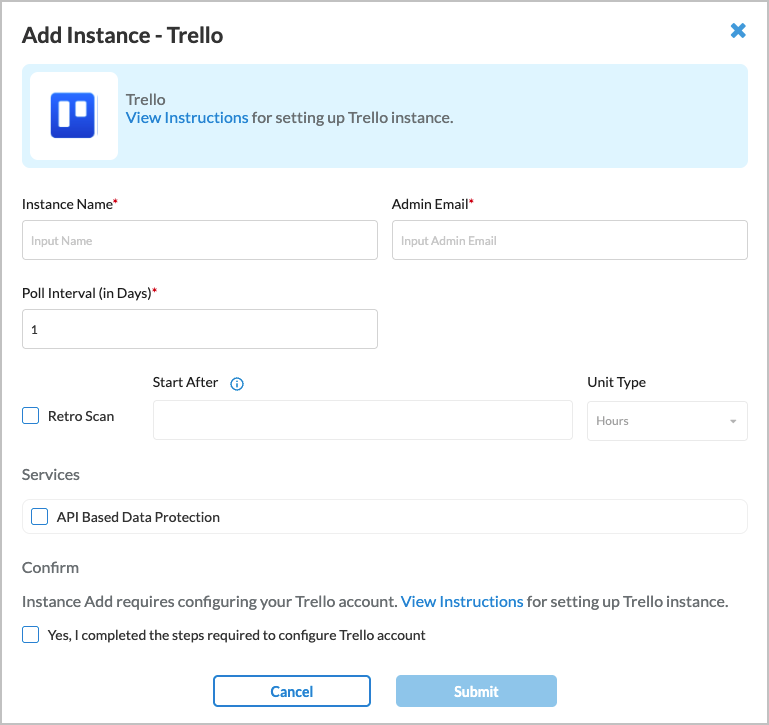The height and width of the screenshot is (725, 769).
Task: Focus the Admin Email input field
Action: coord(569,240)
